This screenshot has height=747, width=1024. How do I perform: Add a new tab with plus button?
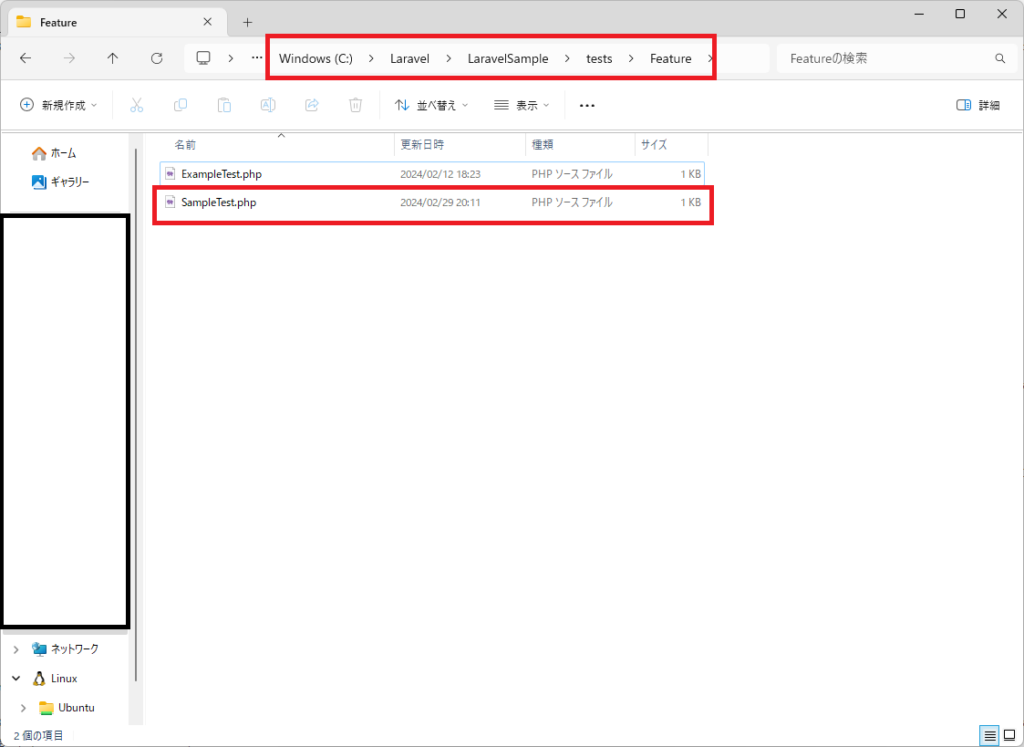tap(247, 22)
